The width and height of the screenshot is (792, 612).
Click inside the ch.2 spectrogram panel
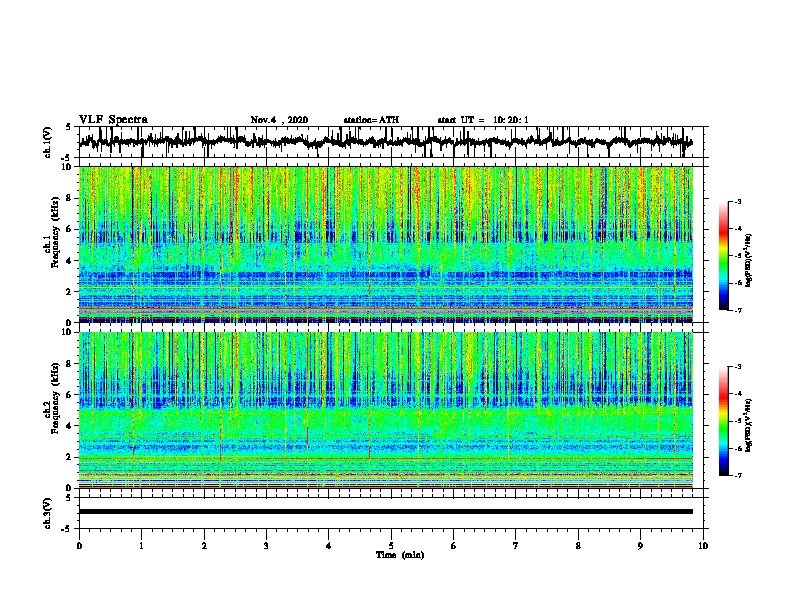tap(386, 410)
